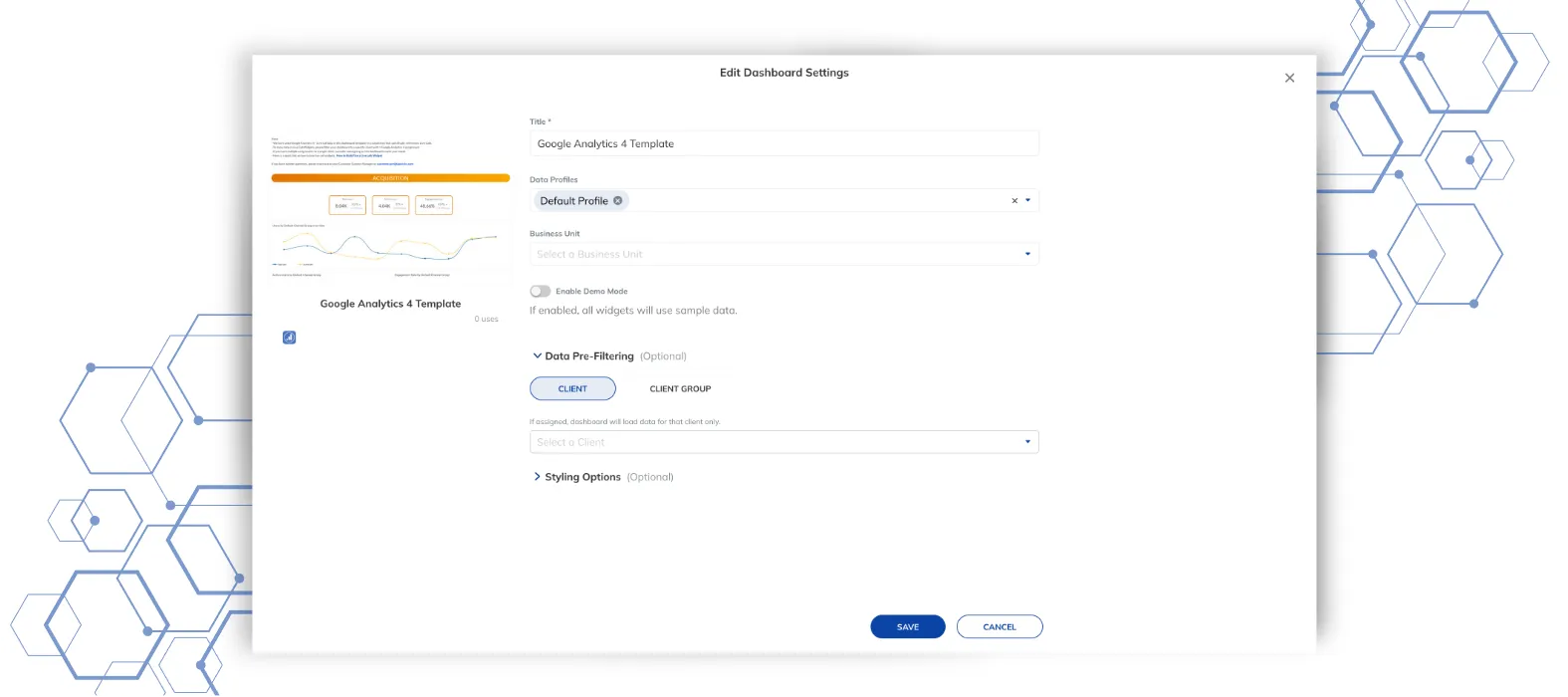The height and width of the screenshot is (697, 1568).
Task: Click the "0 uses" count label
Action: click(486, 319)
